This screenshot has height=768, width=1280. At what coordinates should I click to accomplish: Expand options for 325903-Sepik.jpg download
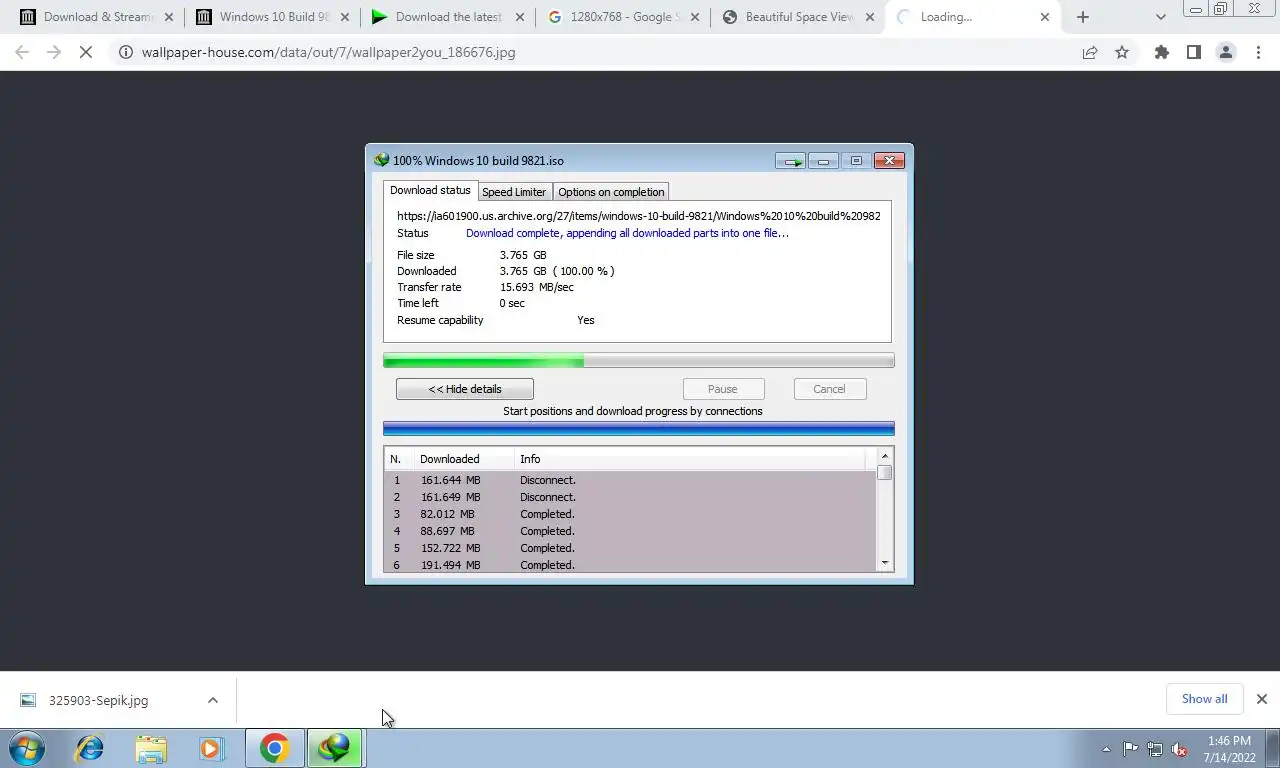(213, 700)
